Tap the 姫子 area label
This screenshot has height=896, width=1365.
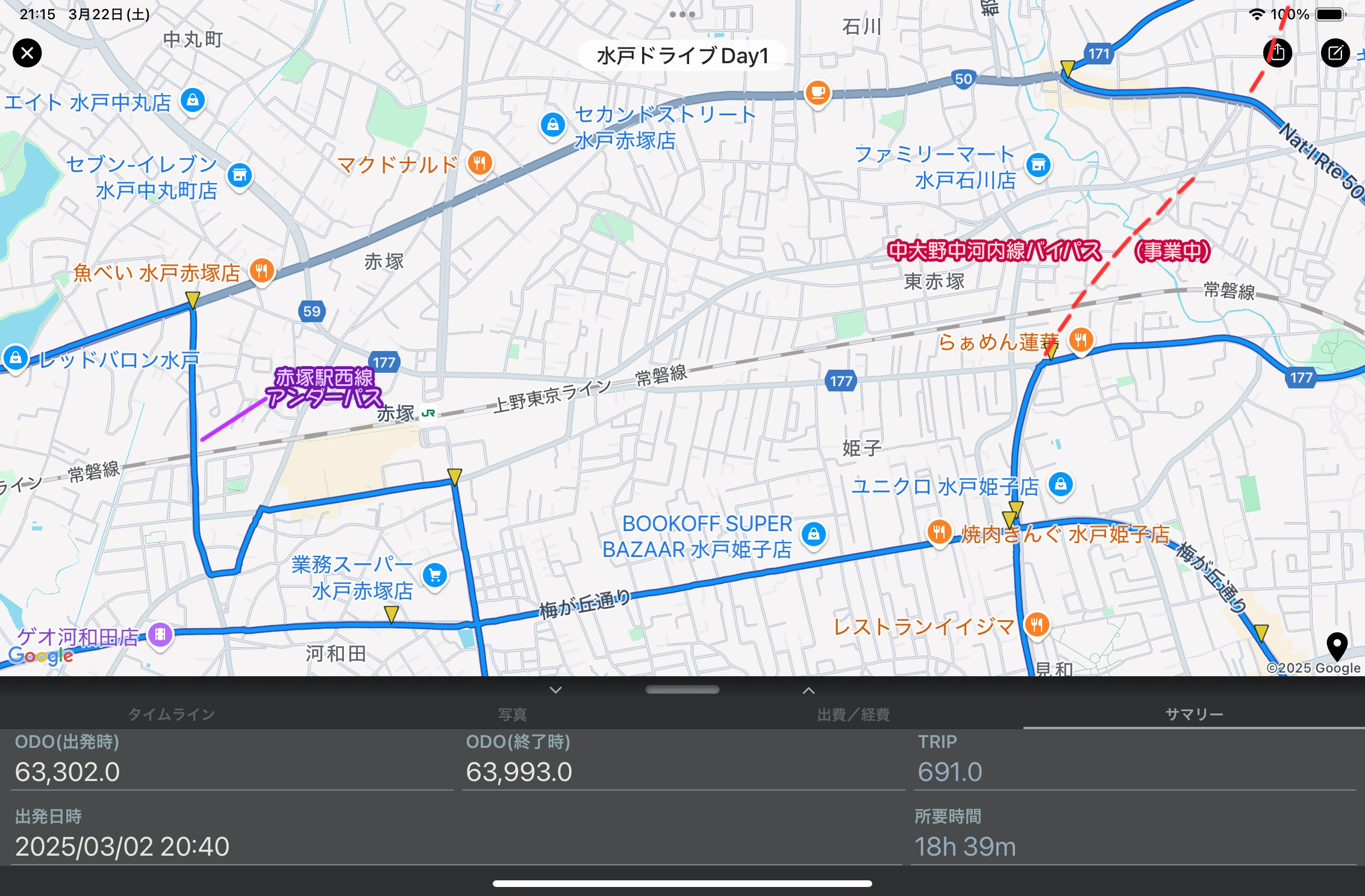coord(862,448)
